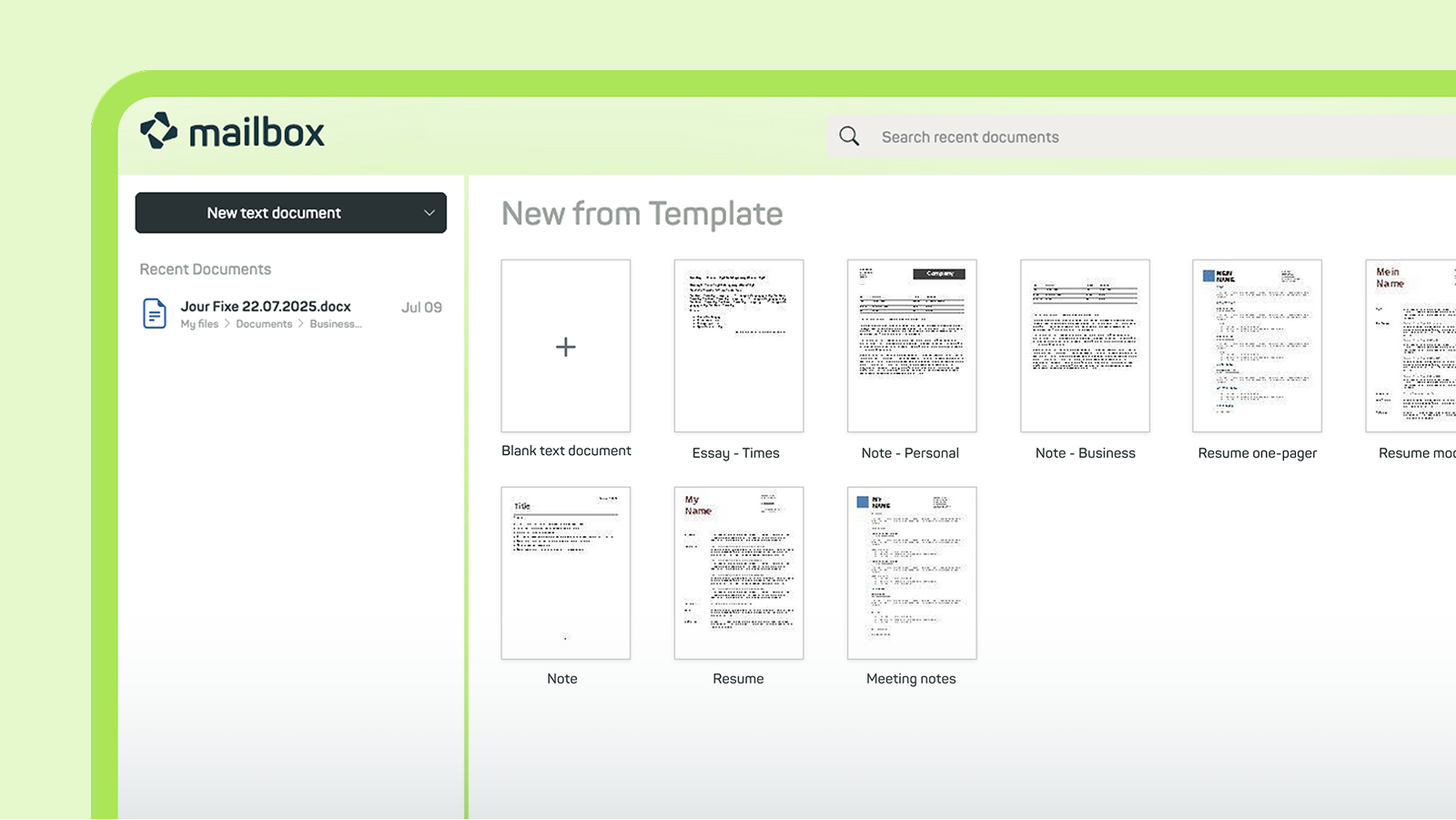Click the plus icon for blank document
Image resolution: width=1456 pixels, height=820 pixels.
point(566,347)
